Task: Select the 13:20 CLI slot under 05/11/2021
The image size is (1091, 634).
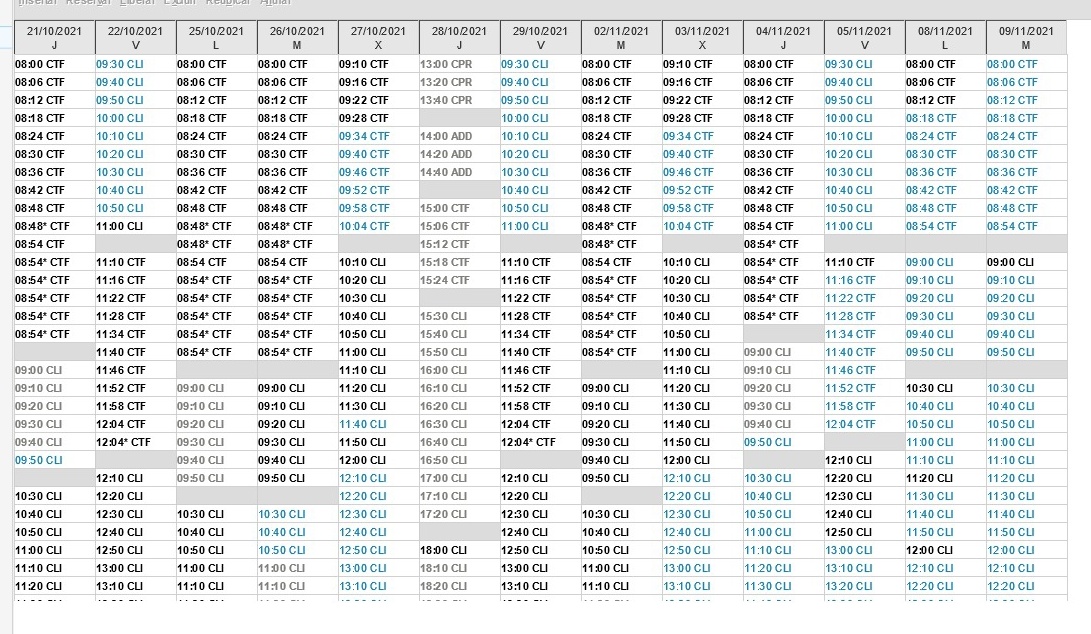Action: point(865,586)
